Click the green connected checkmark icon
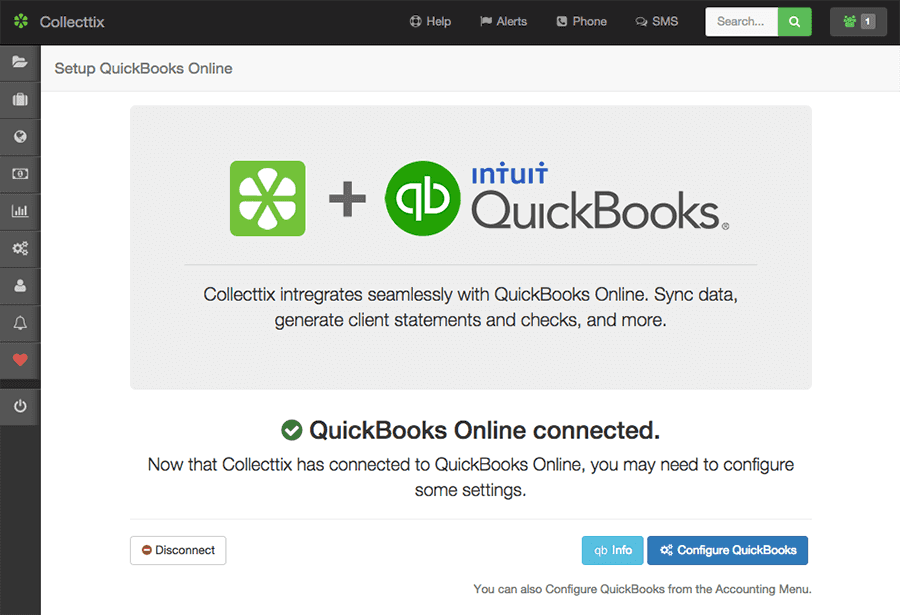The height and width of the screenshot is (615, 900). coord(292,430)
